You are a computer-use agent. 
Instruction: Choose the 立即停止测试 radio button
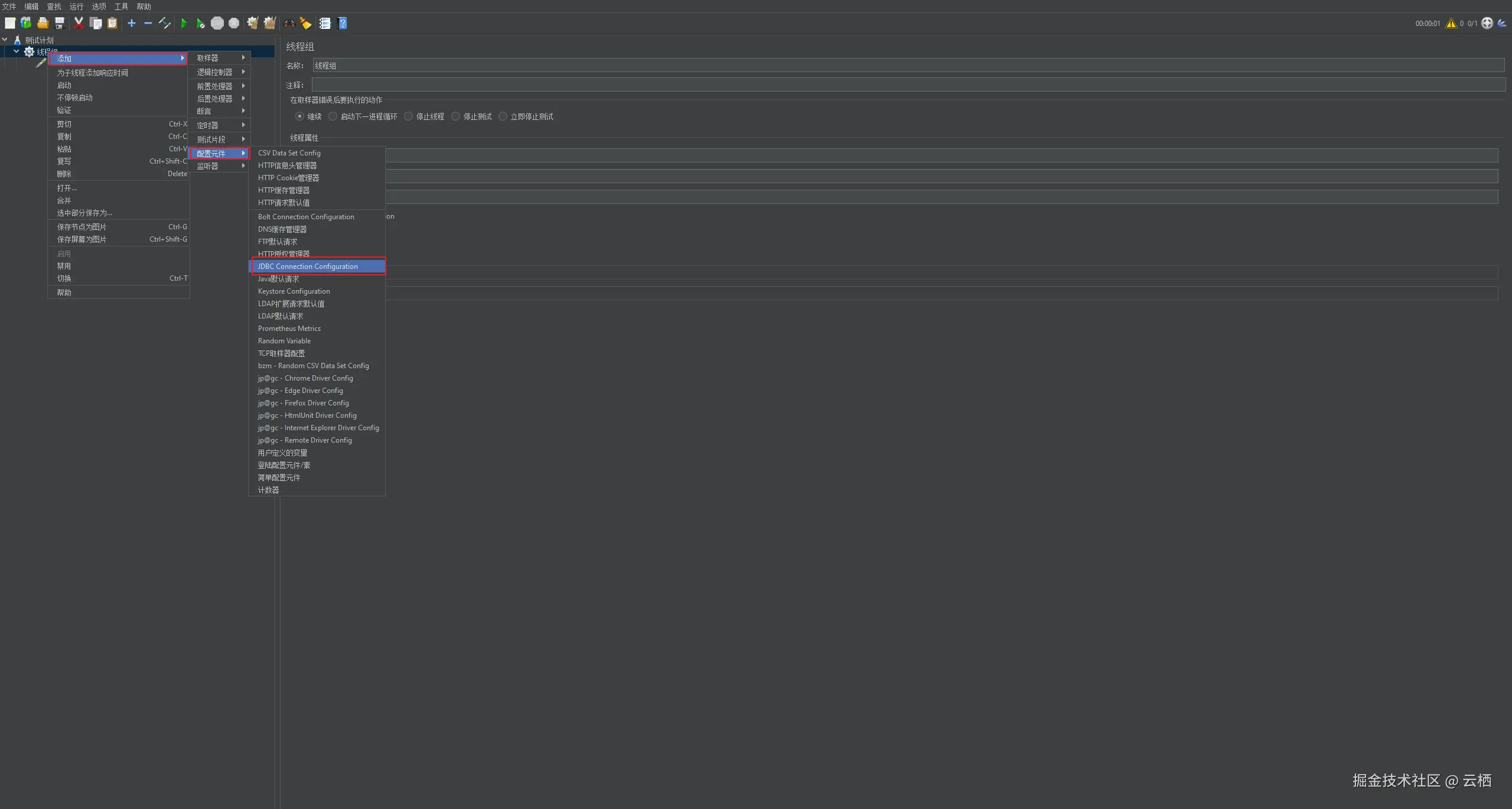[x=503, y=116]
